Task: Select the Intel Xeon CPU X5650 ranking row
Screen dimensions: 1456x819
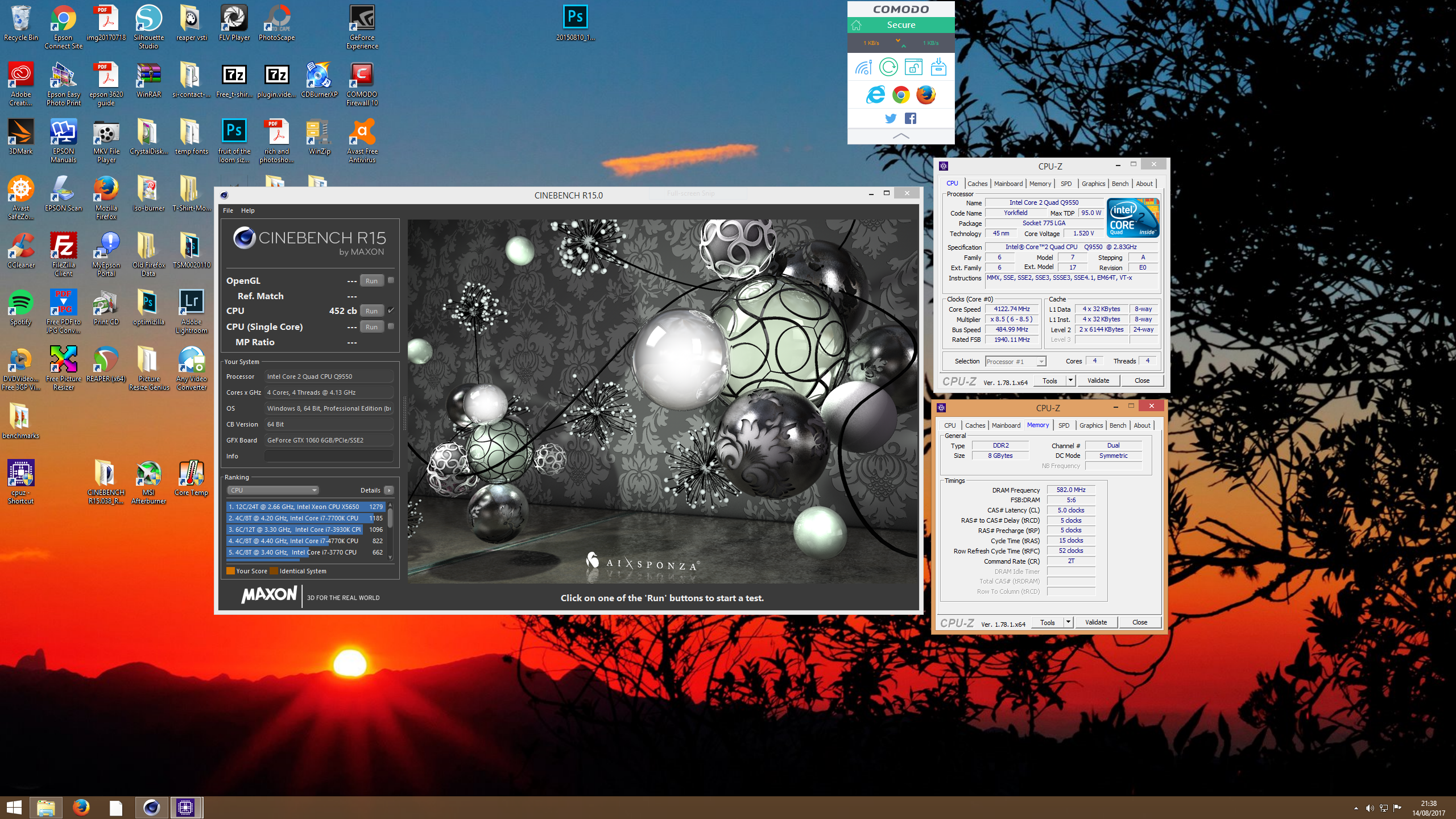Action: [306, 506]
